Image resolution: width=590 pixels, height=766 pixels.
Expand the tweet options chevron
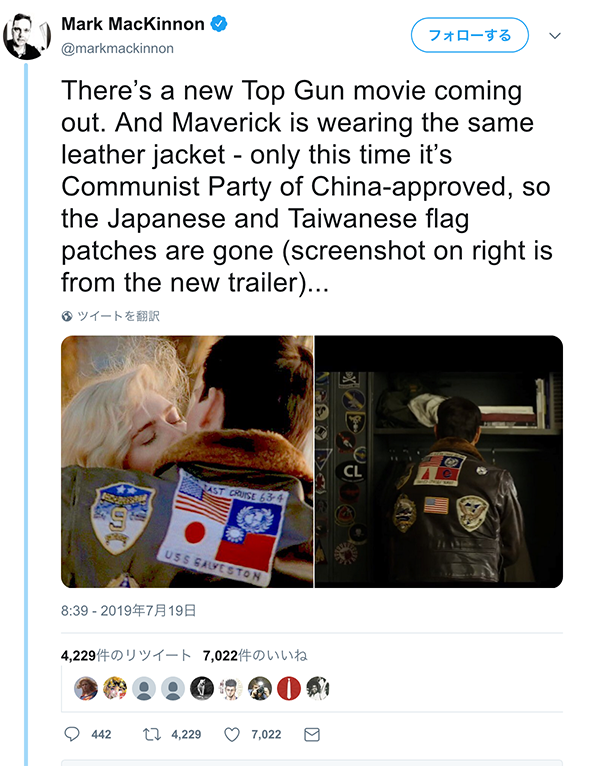(x=554, y=36)
